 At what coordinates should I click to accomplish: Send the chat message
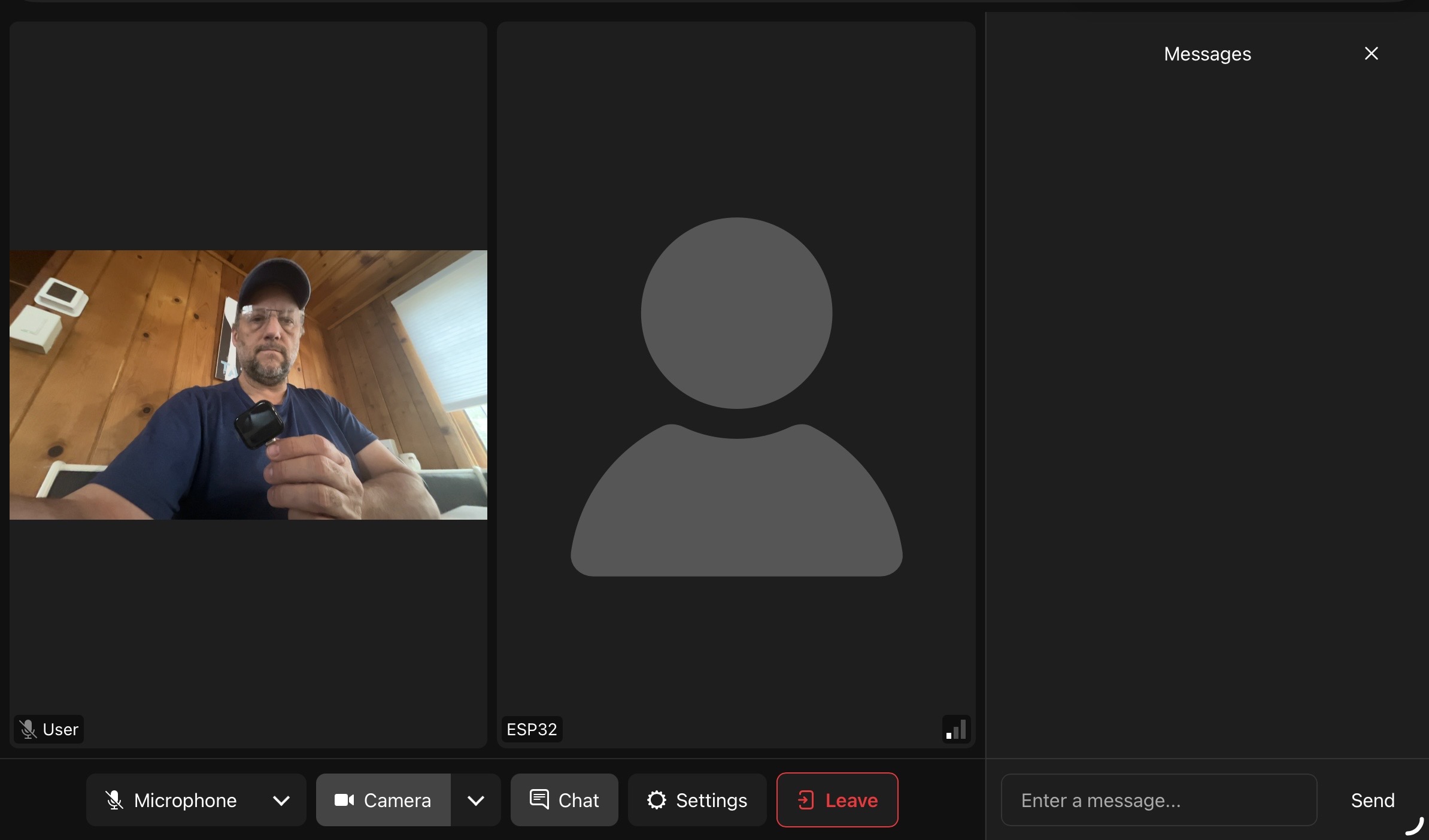click(x=1372, y=800)
